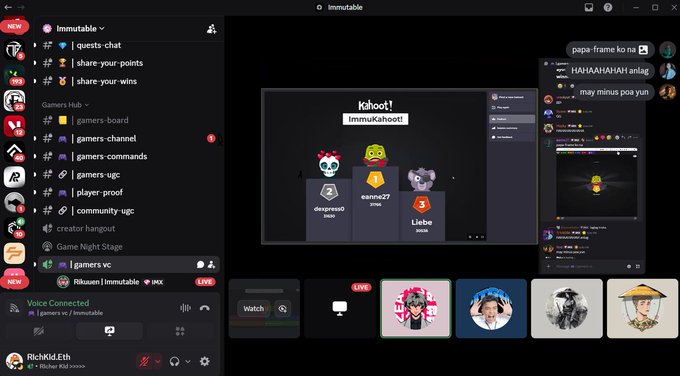Select the samurai sketch avatar participant tile
The width and height of the screenshot is (680, 376).
[566, 308]
